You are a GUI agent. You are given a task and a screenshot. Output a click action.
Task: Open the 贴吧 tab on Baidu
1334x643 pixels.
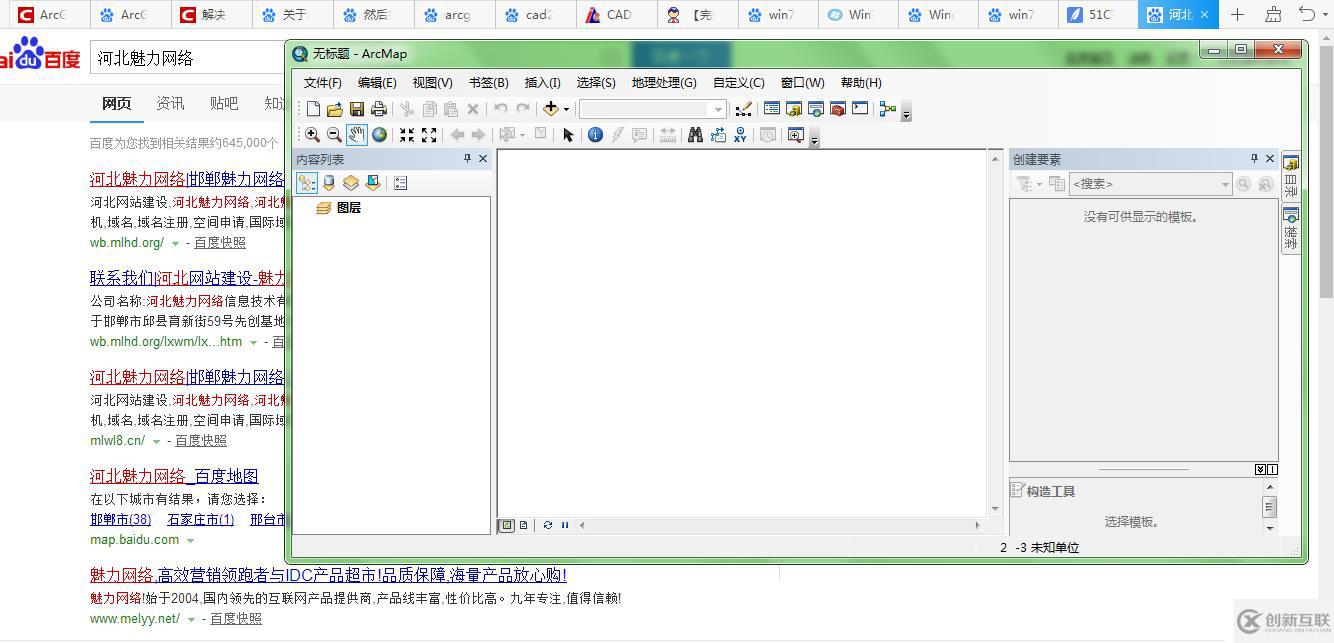pos(224,103)
